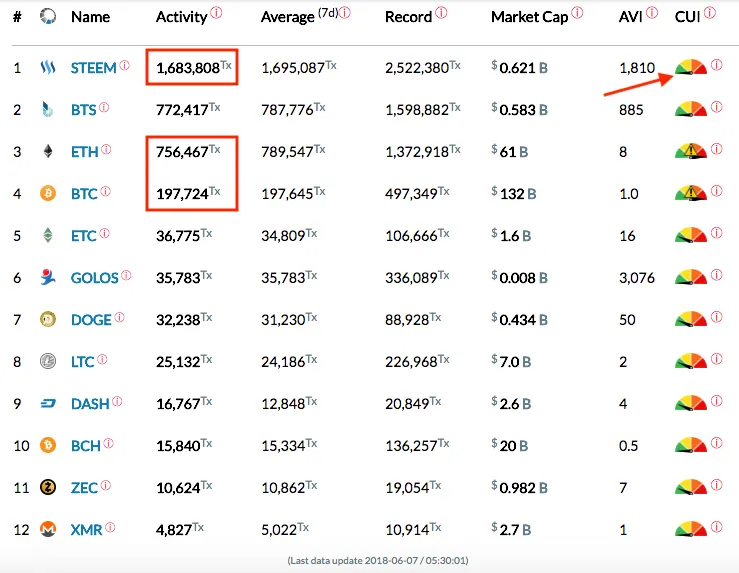The image size is (739, 573).
Task: Sort by the Name column header
Action: pyautogui.click(x=90, y=17)
